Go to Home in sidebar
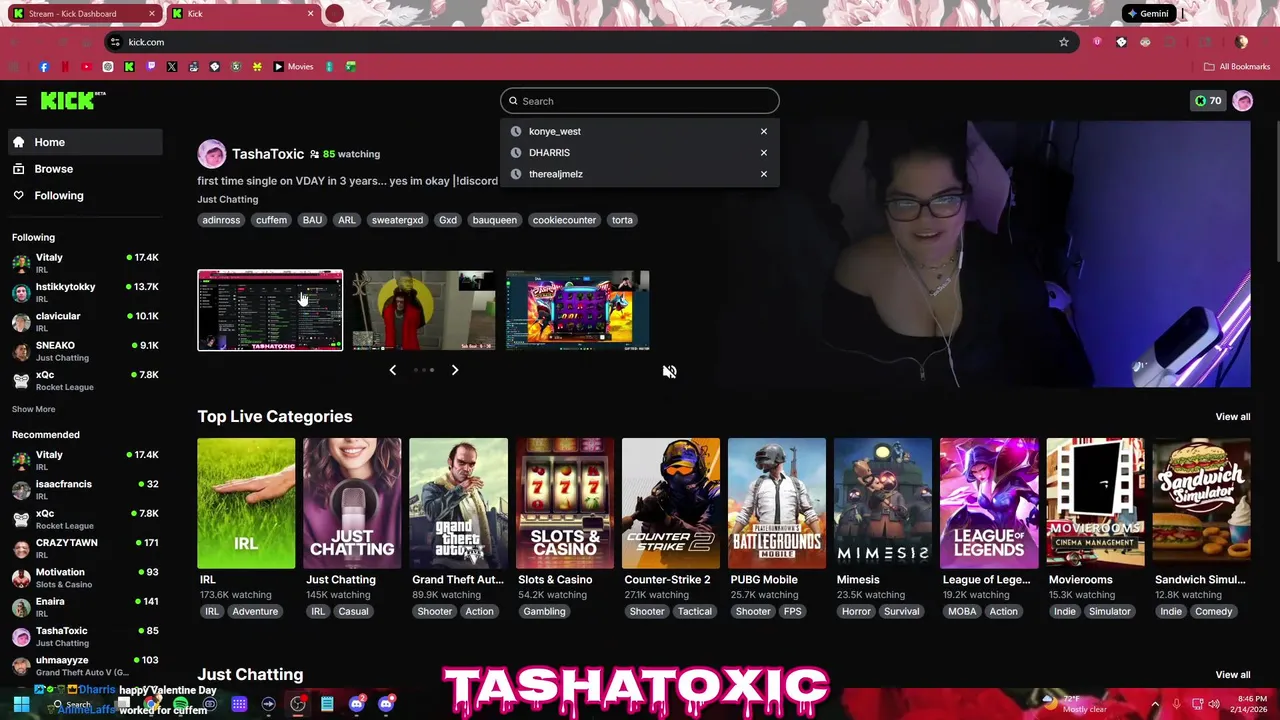This screenshot has width=1280, height=720. click(85, 142)
